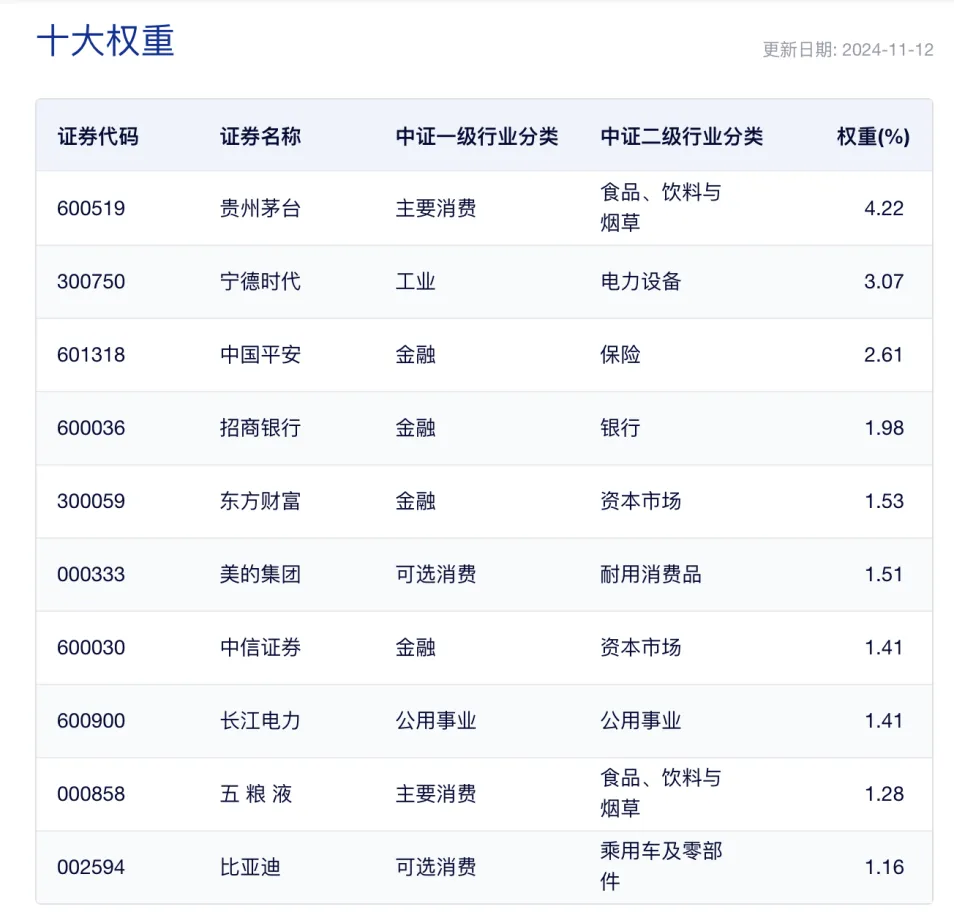Click the 中证二级行业分类 column header

(x=681, y=136)
